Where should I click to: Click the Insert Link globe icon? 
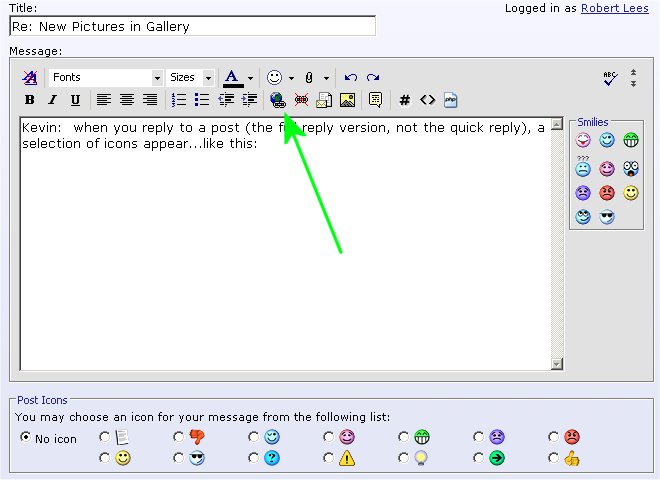[278, 100]
